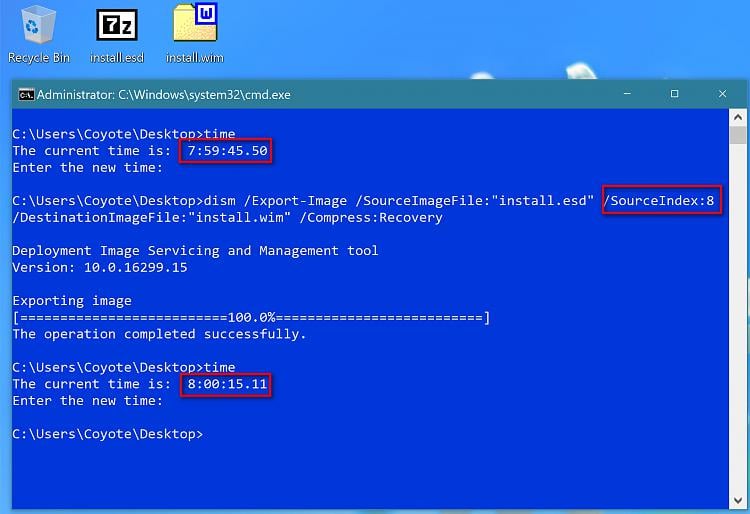Maximize the Administrator cmd.exe window
The height and width of the screenshot is (514, 750).
point(674,94)
